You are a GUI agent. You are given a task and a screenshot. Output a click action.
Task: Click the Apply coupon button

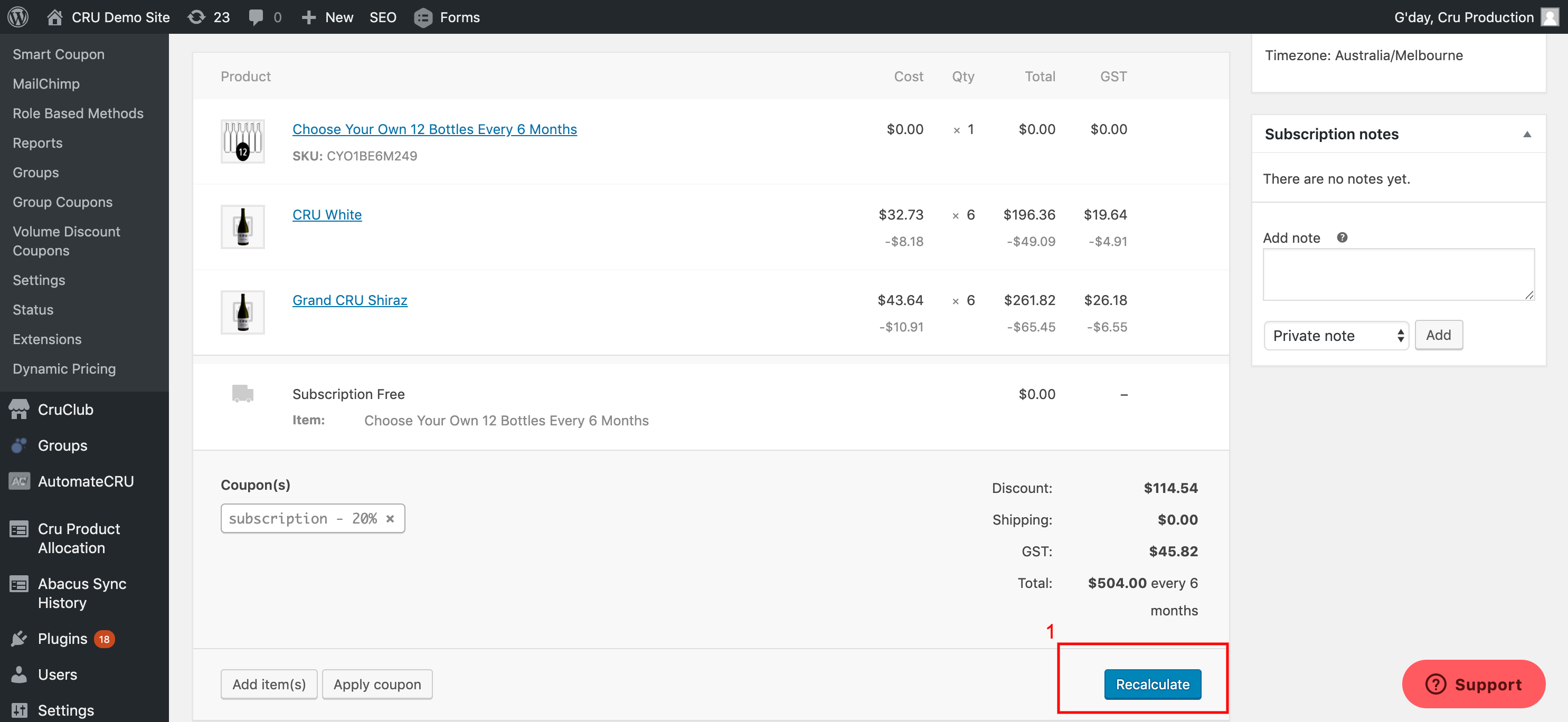tap(377, 685)
